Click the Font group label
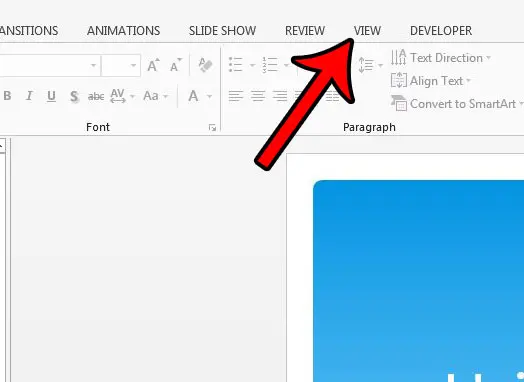 point(98,127)
